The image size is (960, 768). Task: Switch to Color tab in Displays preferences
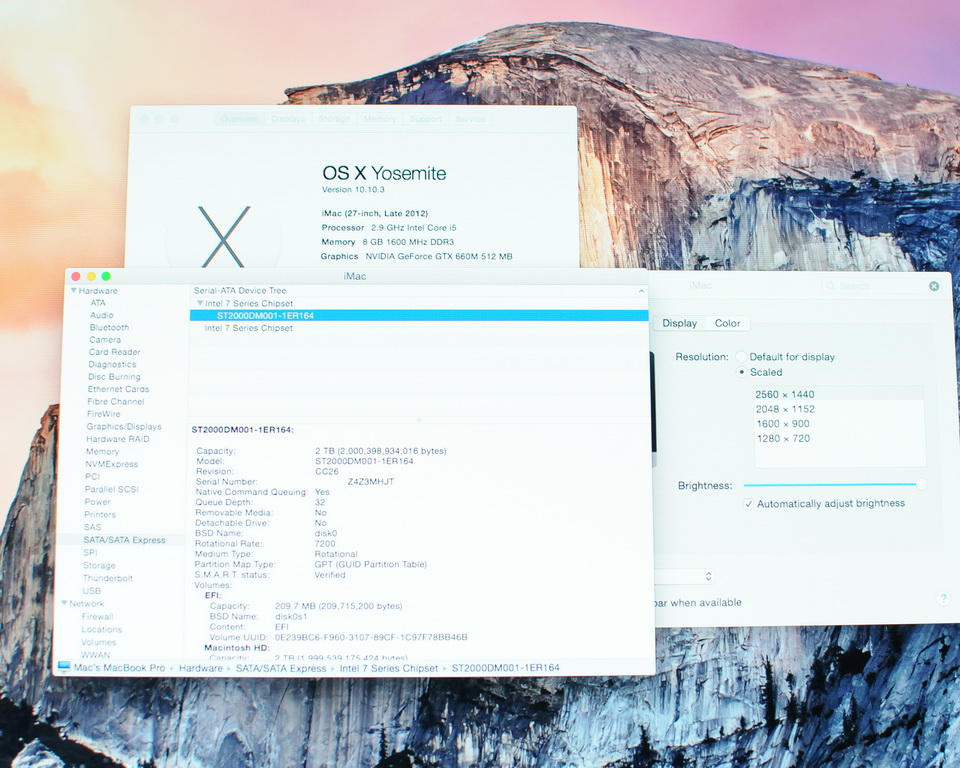pyautogui.click(x=727, y=323)
